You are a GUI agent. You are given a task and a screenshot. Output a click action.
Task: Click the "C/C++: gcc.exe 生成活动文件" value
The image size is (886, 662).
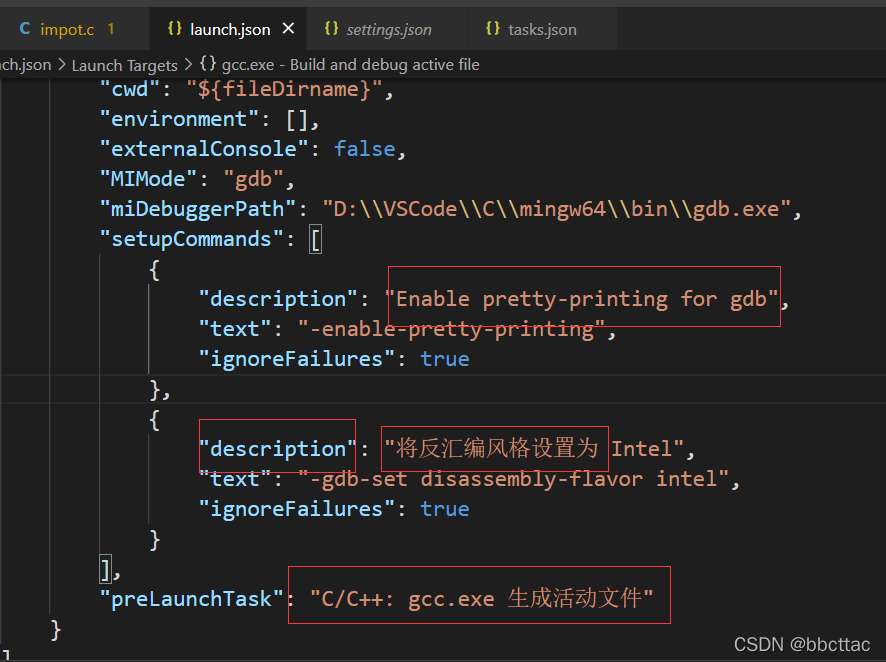point(482,598)
